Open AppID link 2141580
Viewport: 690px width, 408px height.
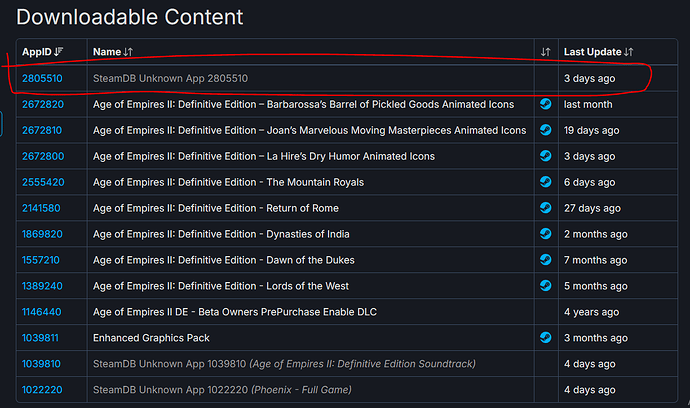click(41, 208)
